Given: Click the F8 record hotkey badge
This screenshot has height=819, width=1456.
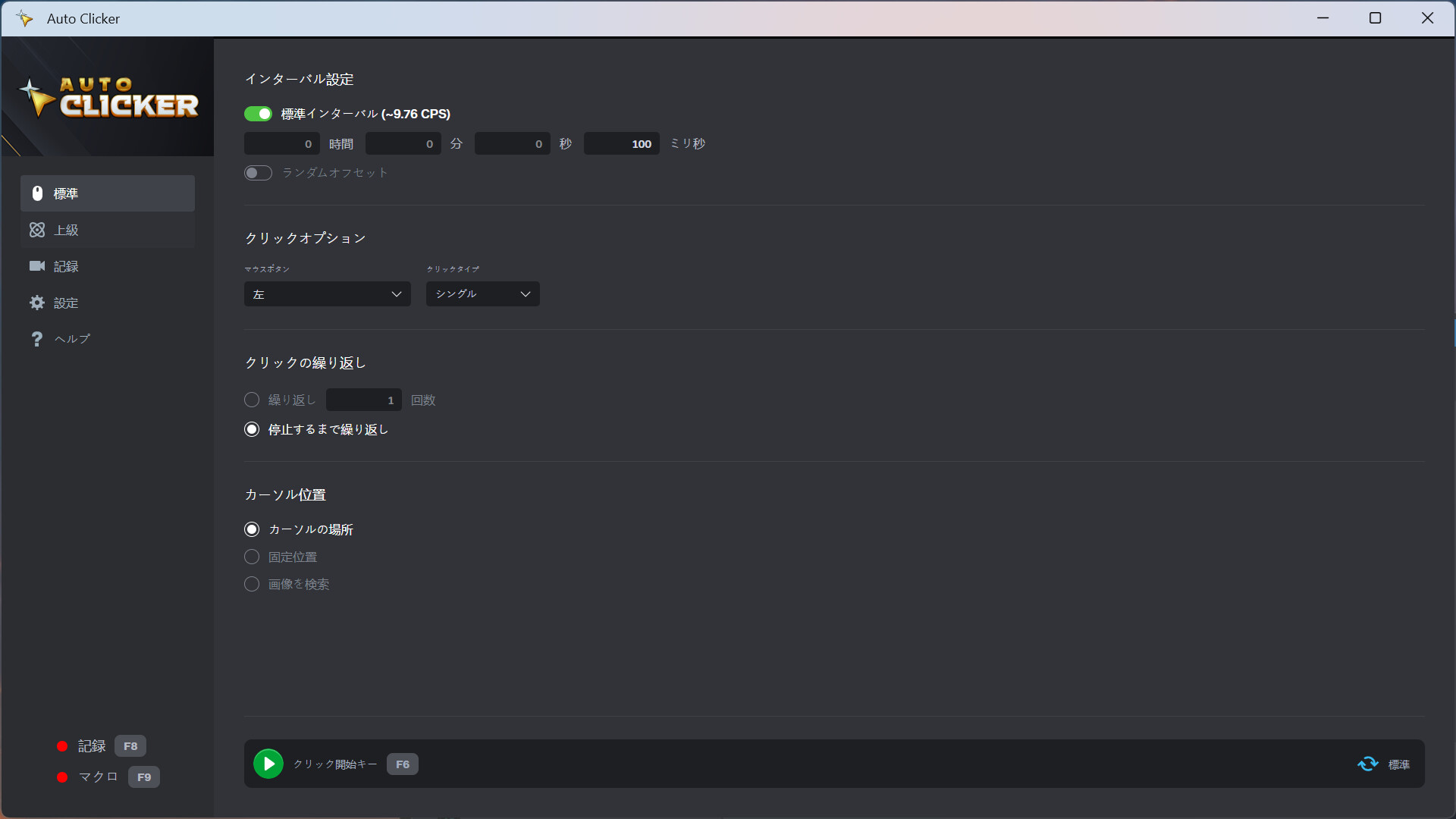Looking at the screenshot, I should pyautogui.click(x=130, y=746).
